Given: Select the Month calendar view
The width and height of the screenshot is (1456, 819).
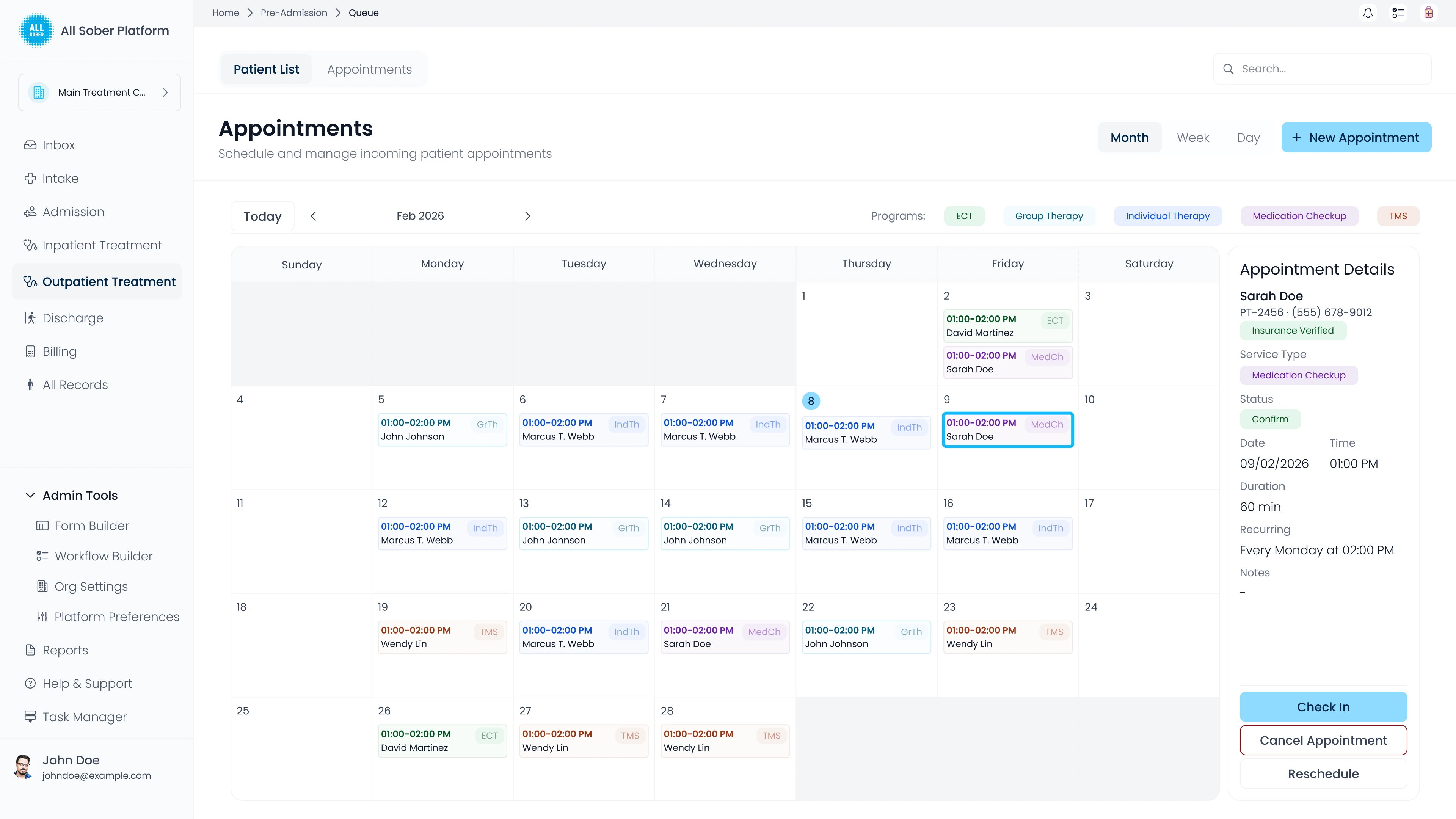Looking at the screenshot, I should [x=1129, y=137].
